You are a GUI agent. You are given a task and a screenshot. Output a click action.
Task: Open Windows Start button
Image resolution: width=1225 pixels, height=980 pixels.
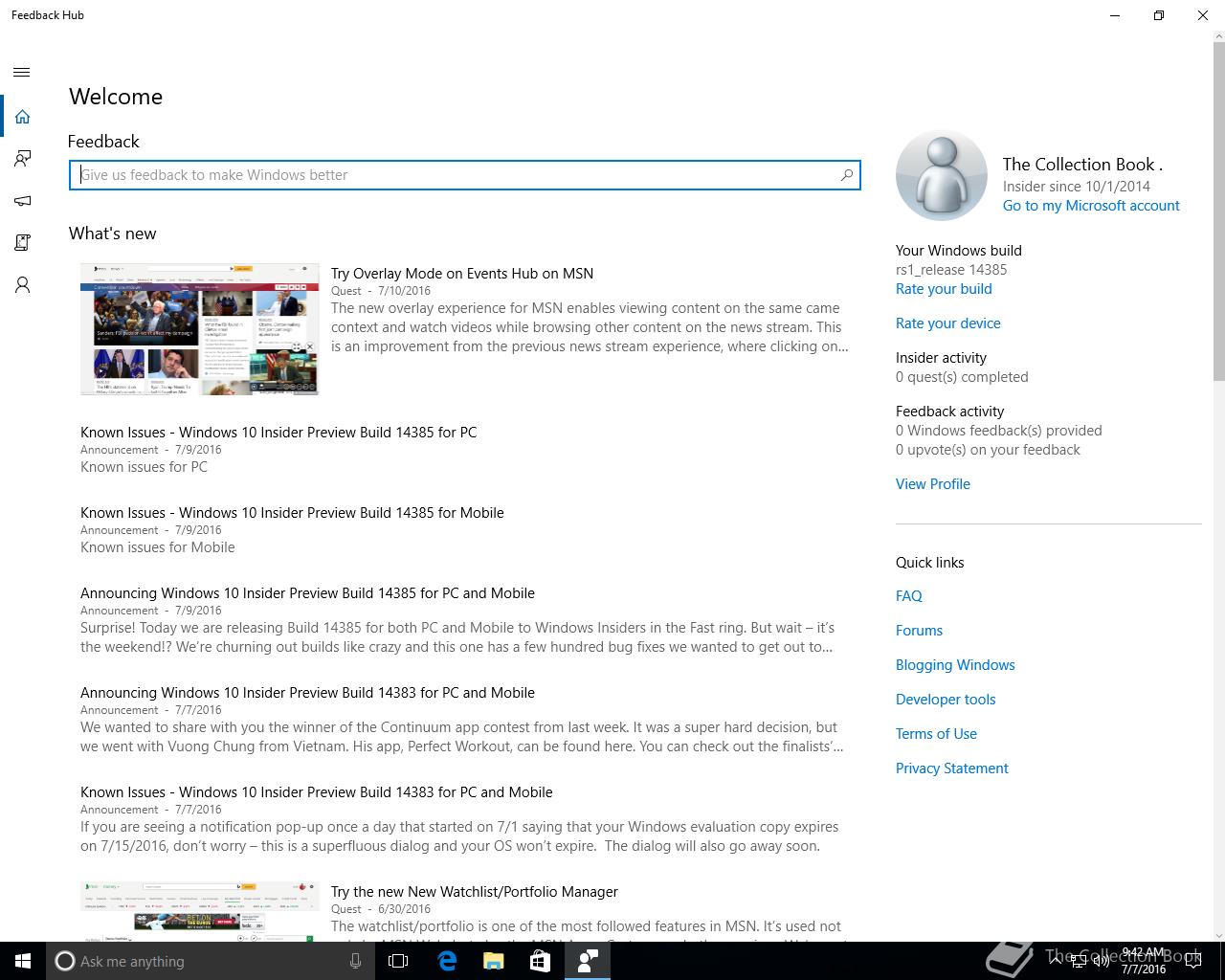click(23, 961)
